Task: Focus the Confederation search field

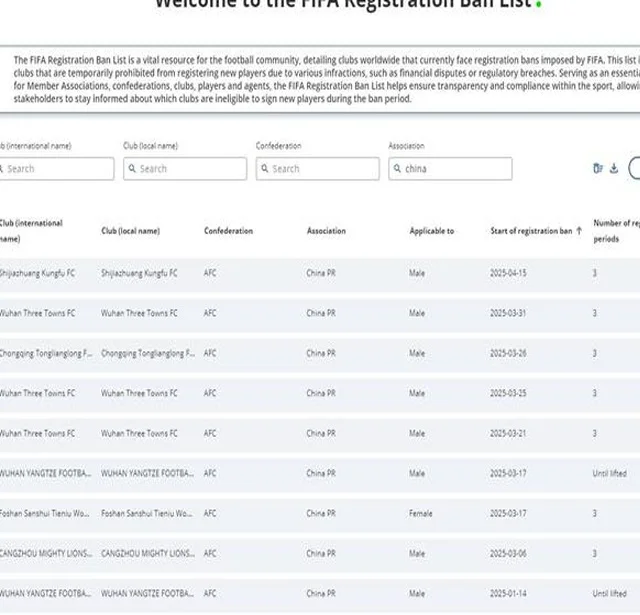Action: click(318, 169)
